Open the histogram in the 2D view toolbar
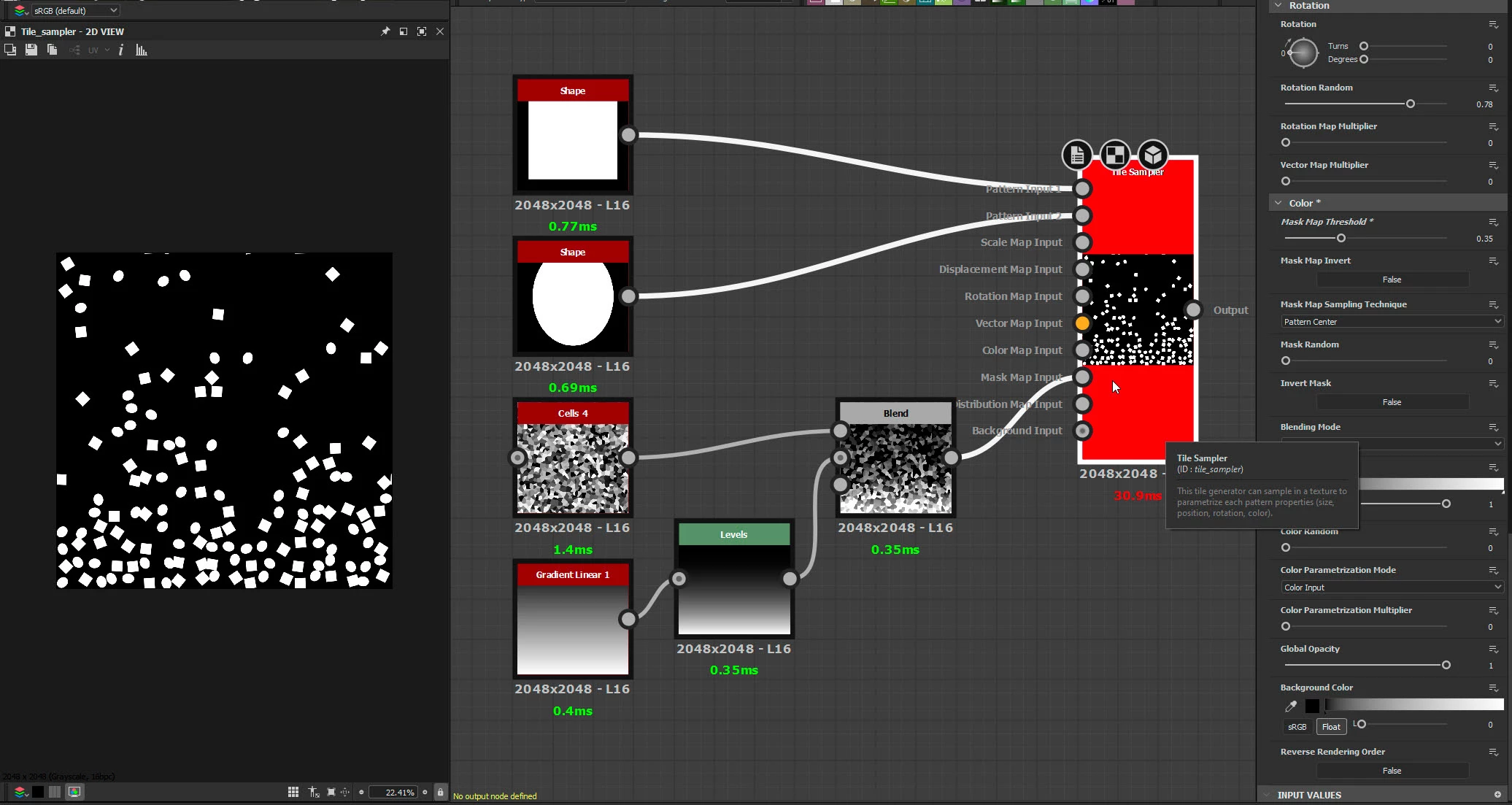 pos(142,50)
